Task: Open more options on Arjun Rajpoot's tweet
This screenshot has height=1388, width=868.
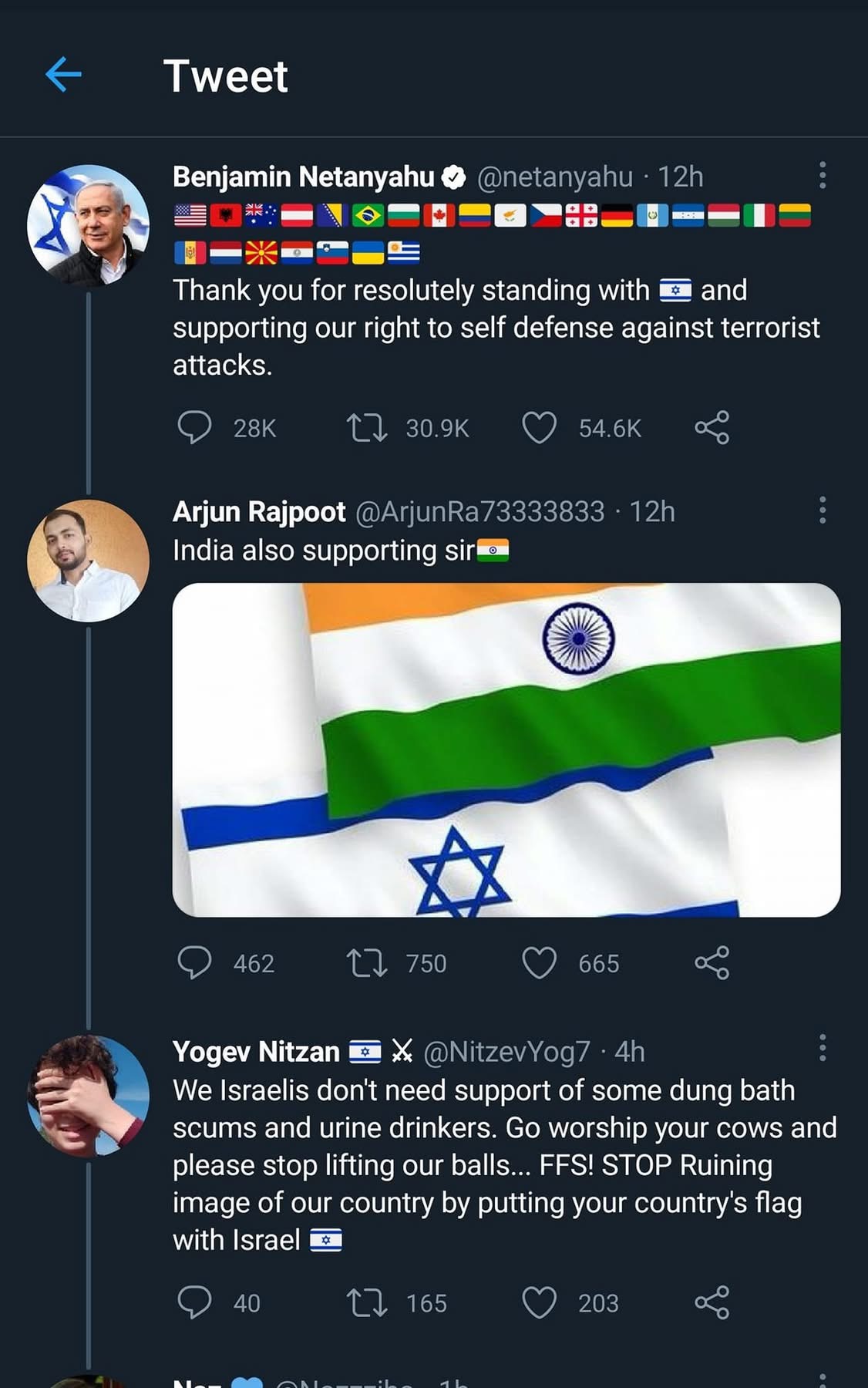Action: [x=823, y=510]
